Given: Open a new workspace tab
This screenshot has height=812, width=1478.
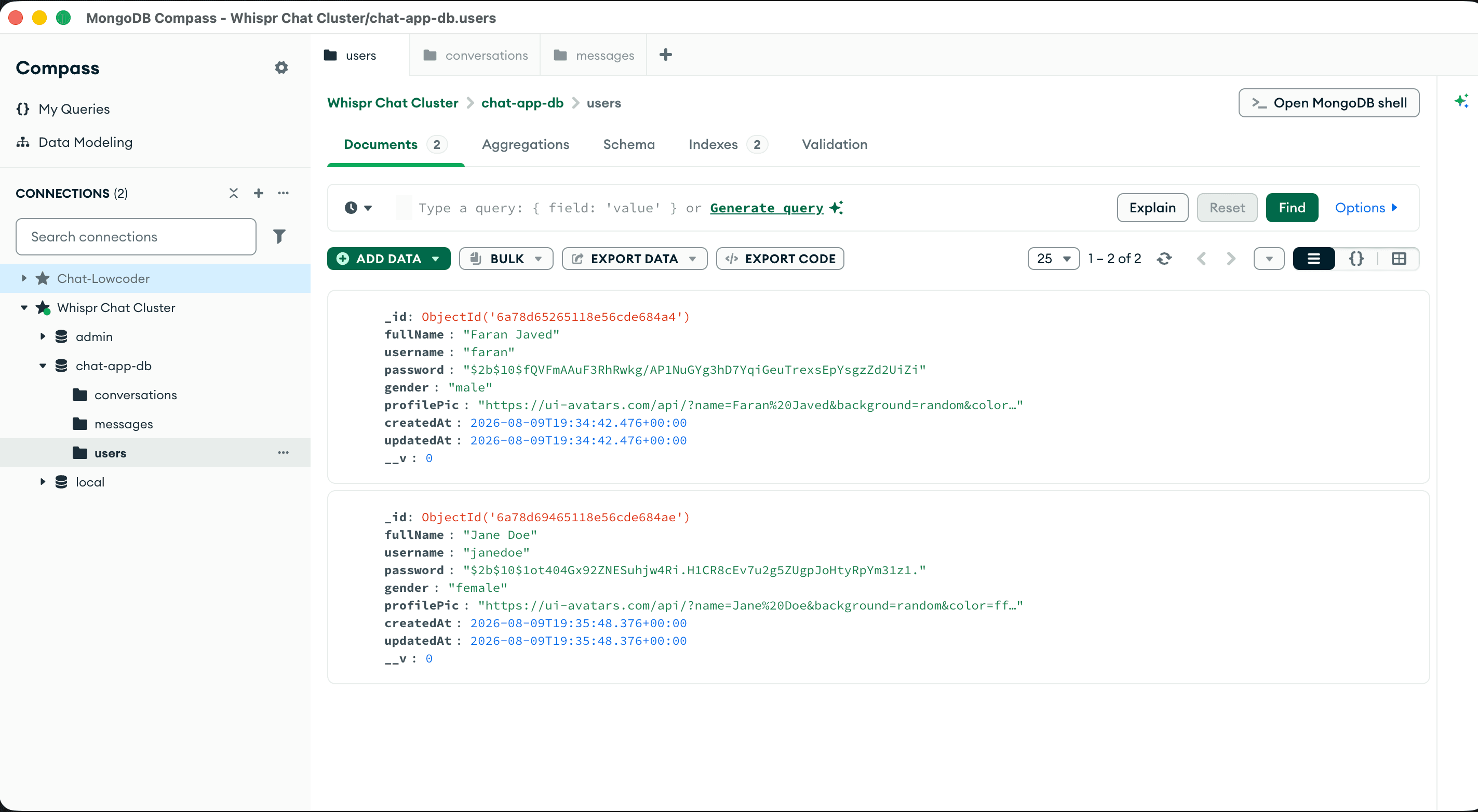Looking at the screenshot, I should [x=666, y=55].
